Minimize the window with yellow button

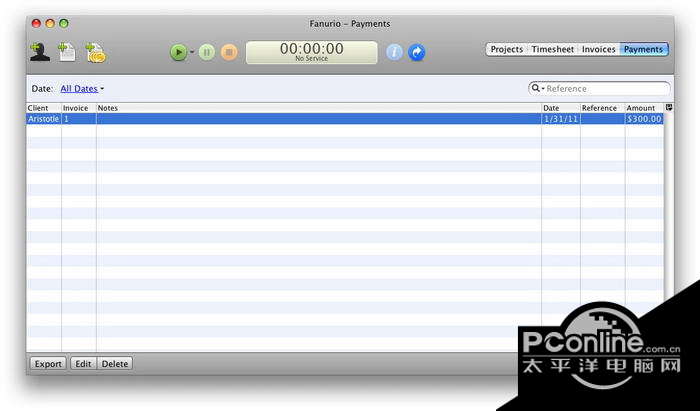pos(50,24)
